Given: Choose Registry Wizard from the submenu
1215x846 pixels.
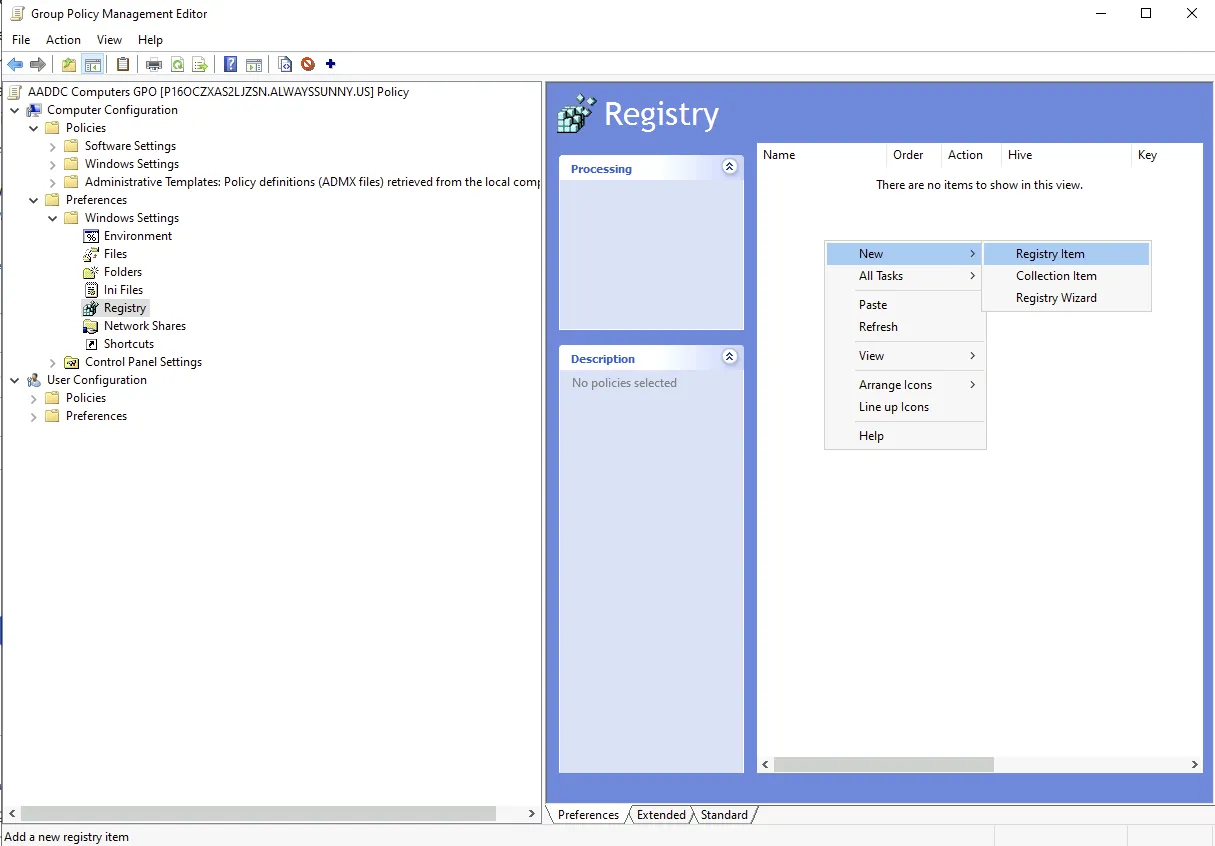Looking at the screenshot, I should tap(1066, 298).
